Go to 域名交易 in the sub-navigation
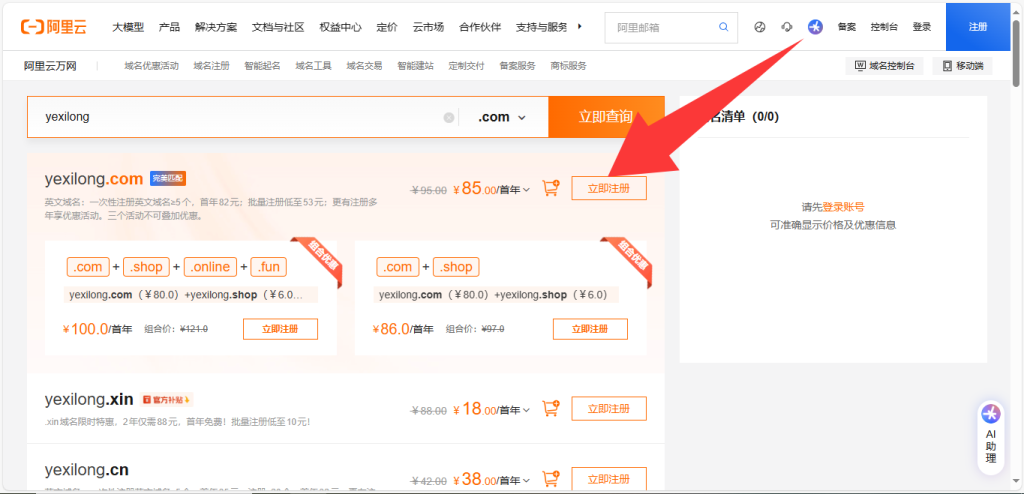The height and width of the screenshot is (494, 1024). [x=364, y=66]
